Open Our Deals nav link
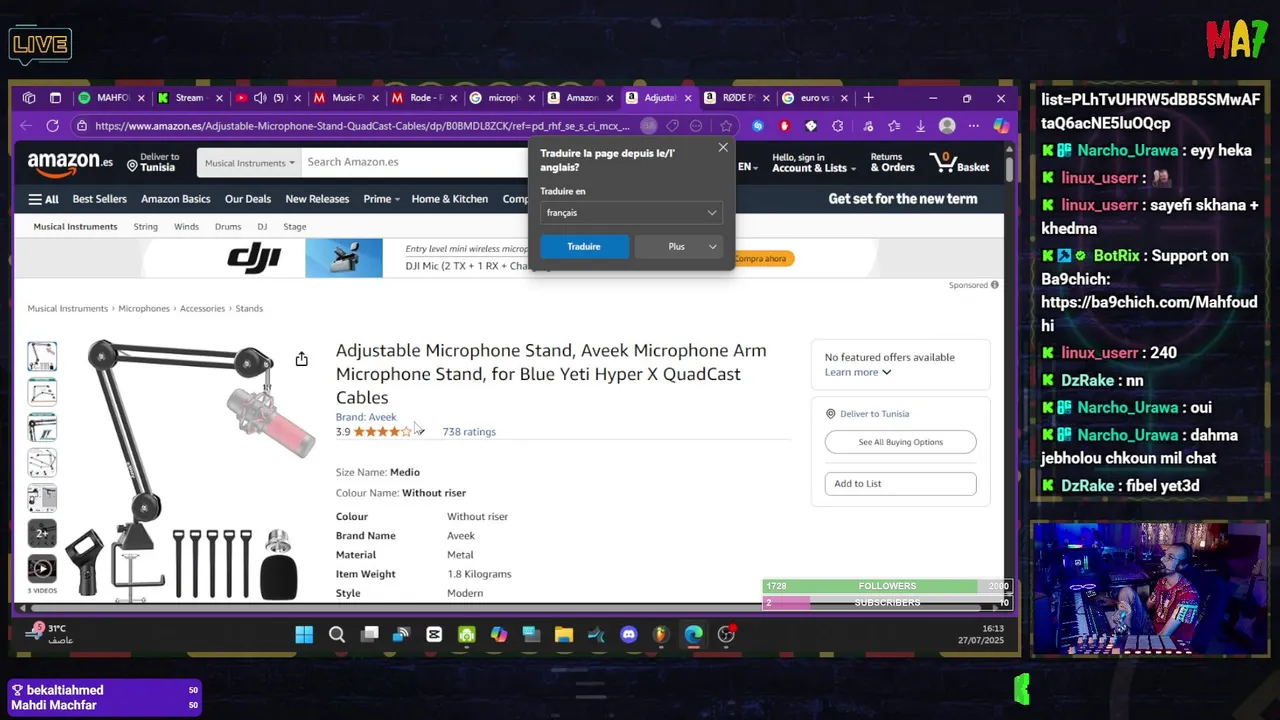This screenshot has height=720, width=1280. 248,199
